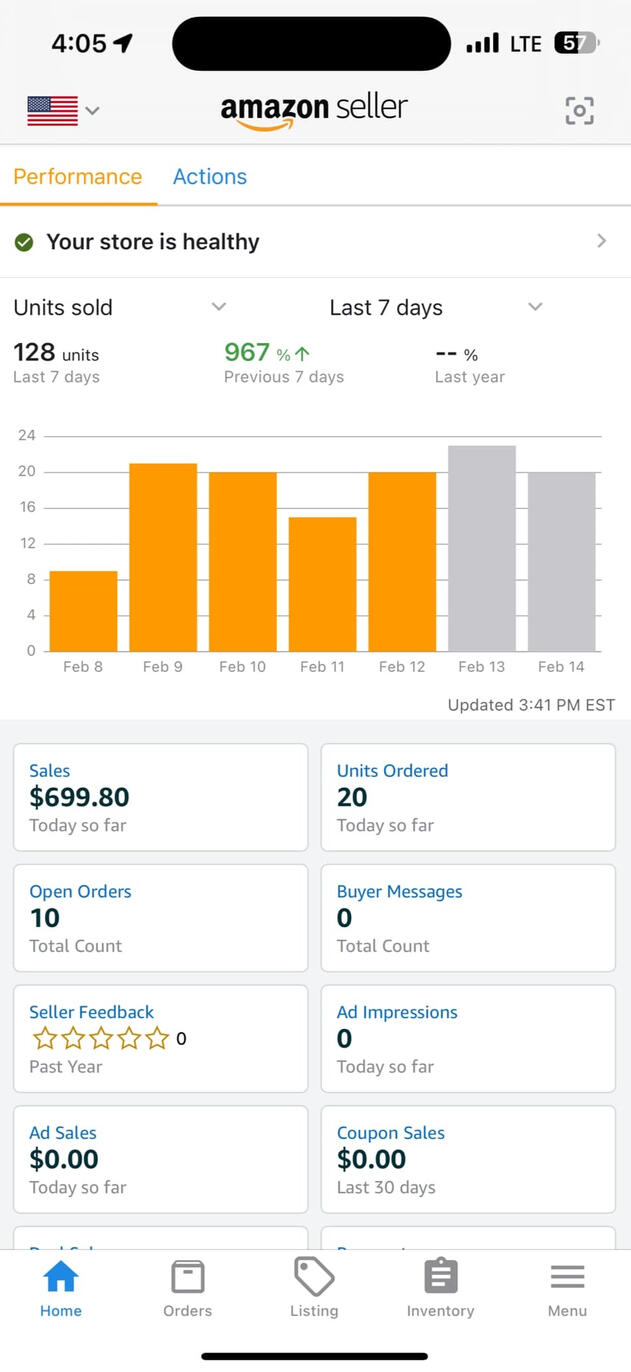Open the Inventory clipboard icon

(x=440, y=1277)
